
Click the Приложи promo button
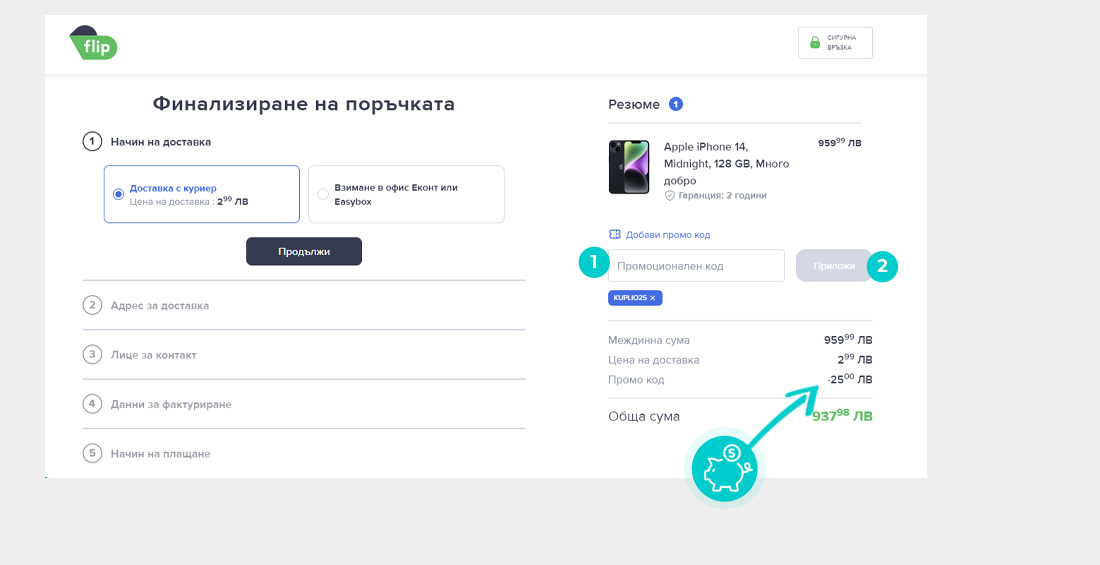(x=834, y=266)
